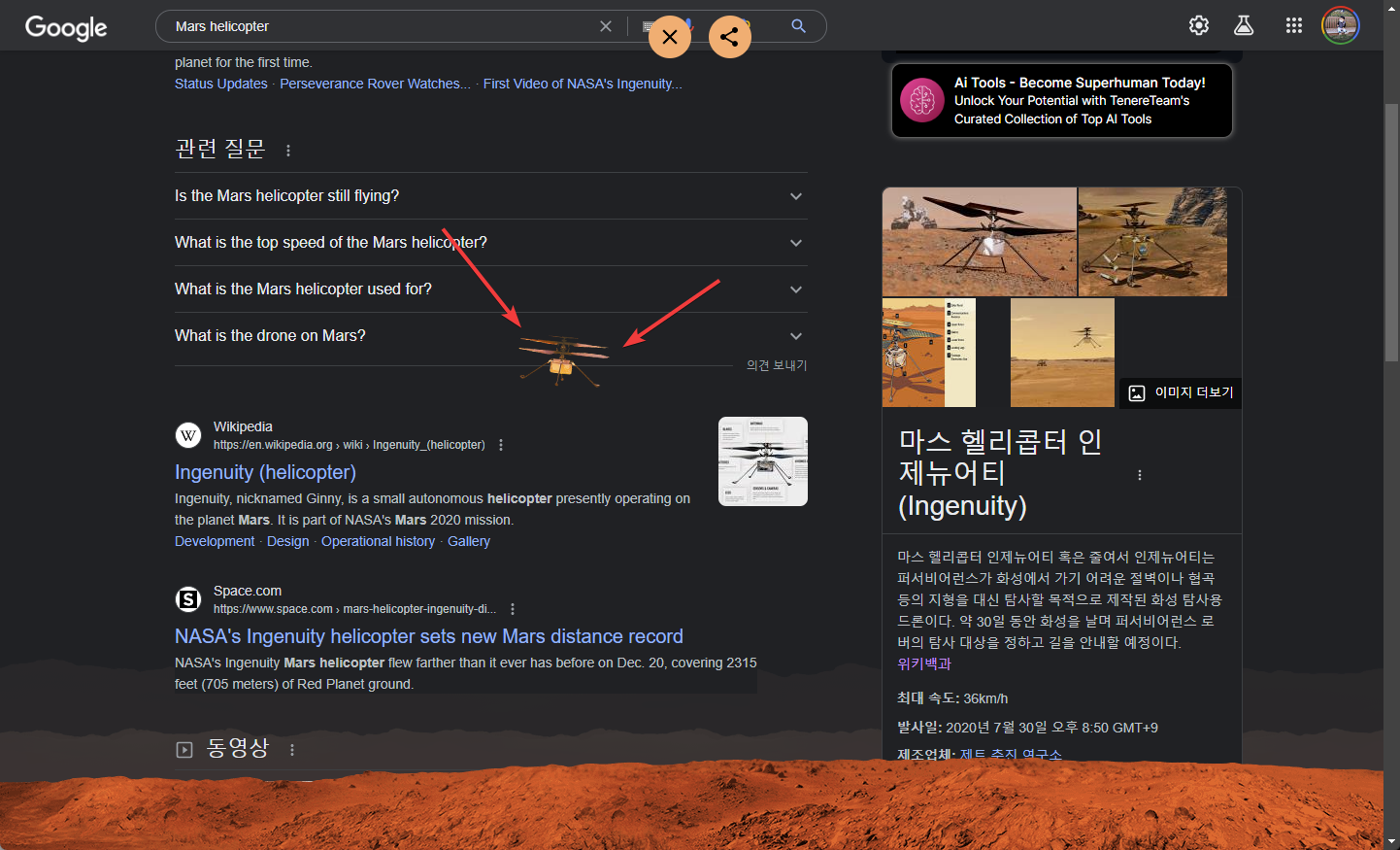This screenshot has width=1400, height=850.
Task: Open Gallery sitelink
Action: click(x=469, y=541)
